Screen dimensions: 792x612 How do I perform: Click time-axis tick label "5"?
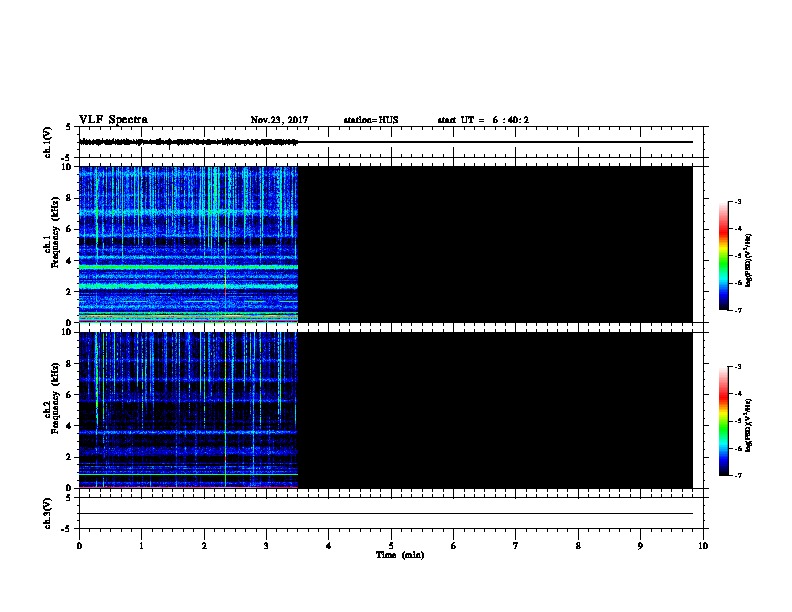[x=391, y=545]
